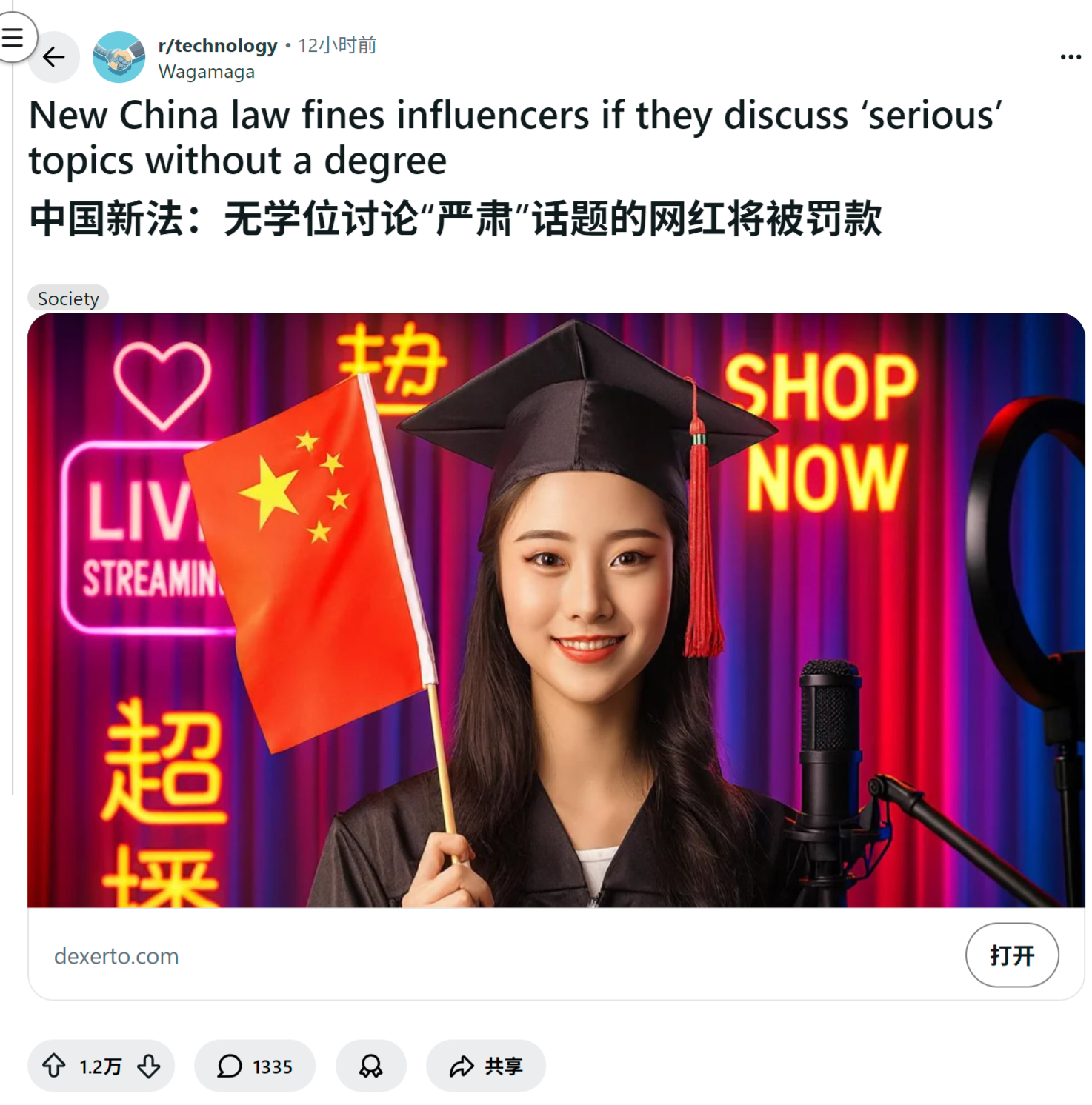This screenshot has height=1105, width=1092.
Task: View Wagamaga's user profile
Action: pos(207,72)
